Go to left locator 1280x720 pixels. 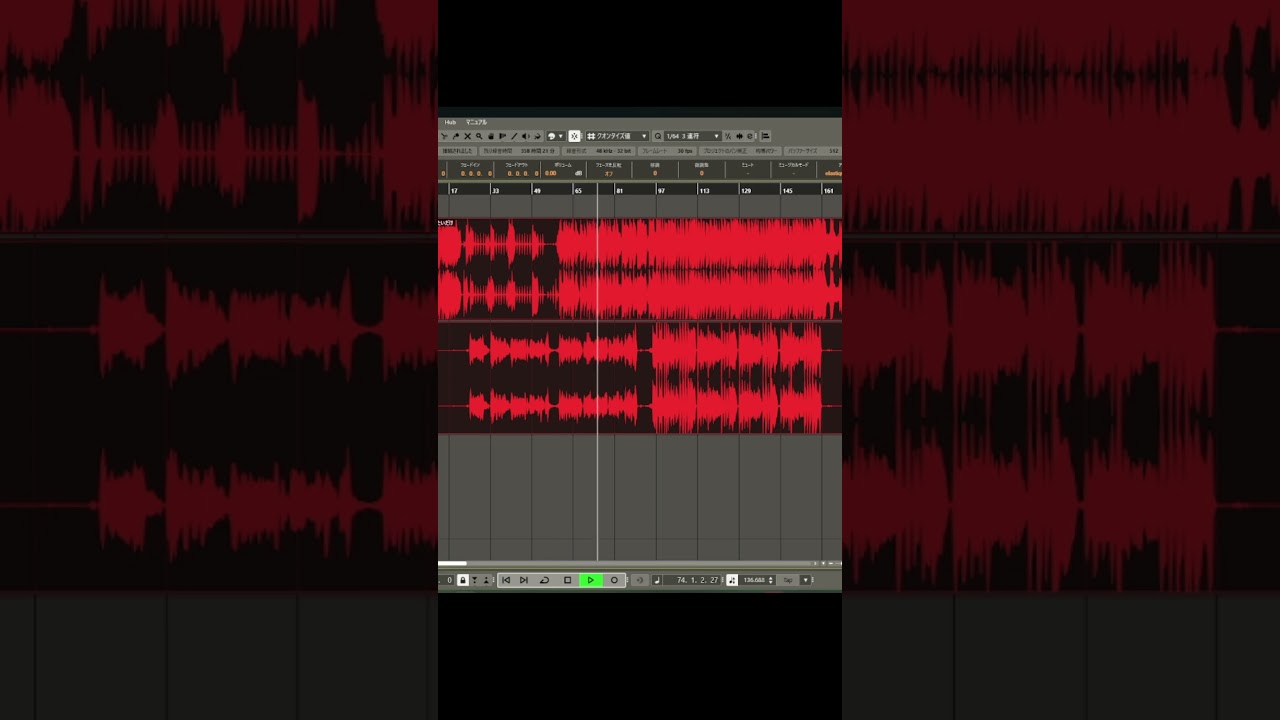click(x=506, y=580)
